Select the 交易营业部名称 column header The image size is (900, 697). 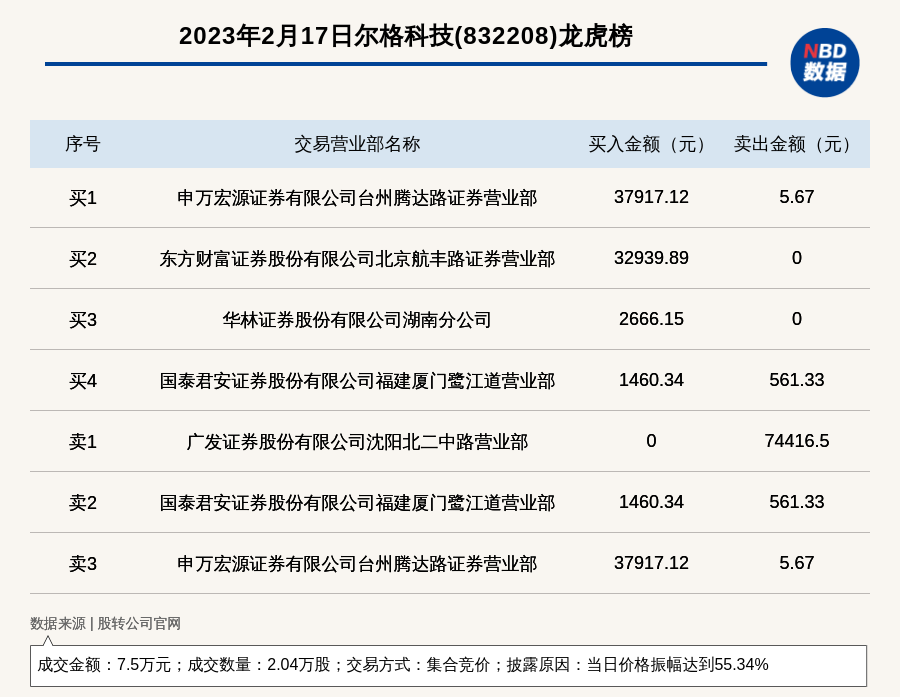pos(357,144)
